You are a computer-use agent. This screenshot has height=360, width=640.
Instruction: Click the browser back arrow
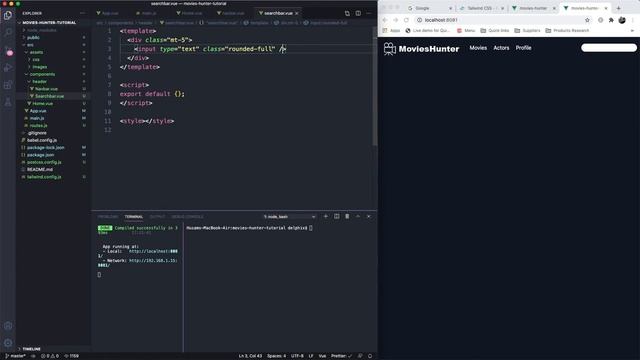(384, 20)
